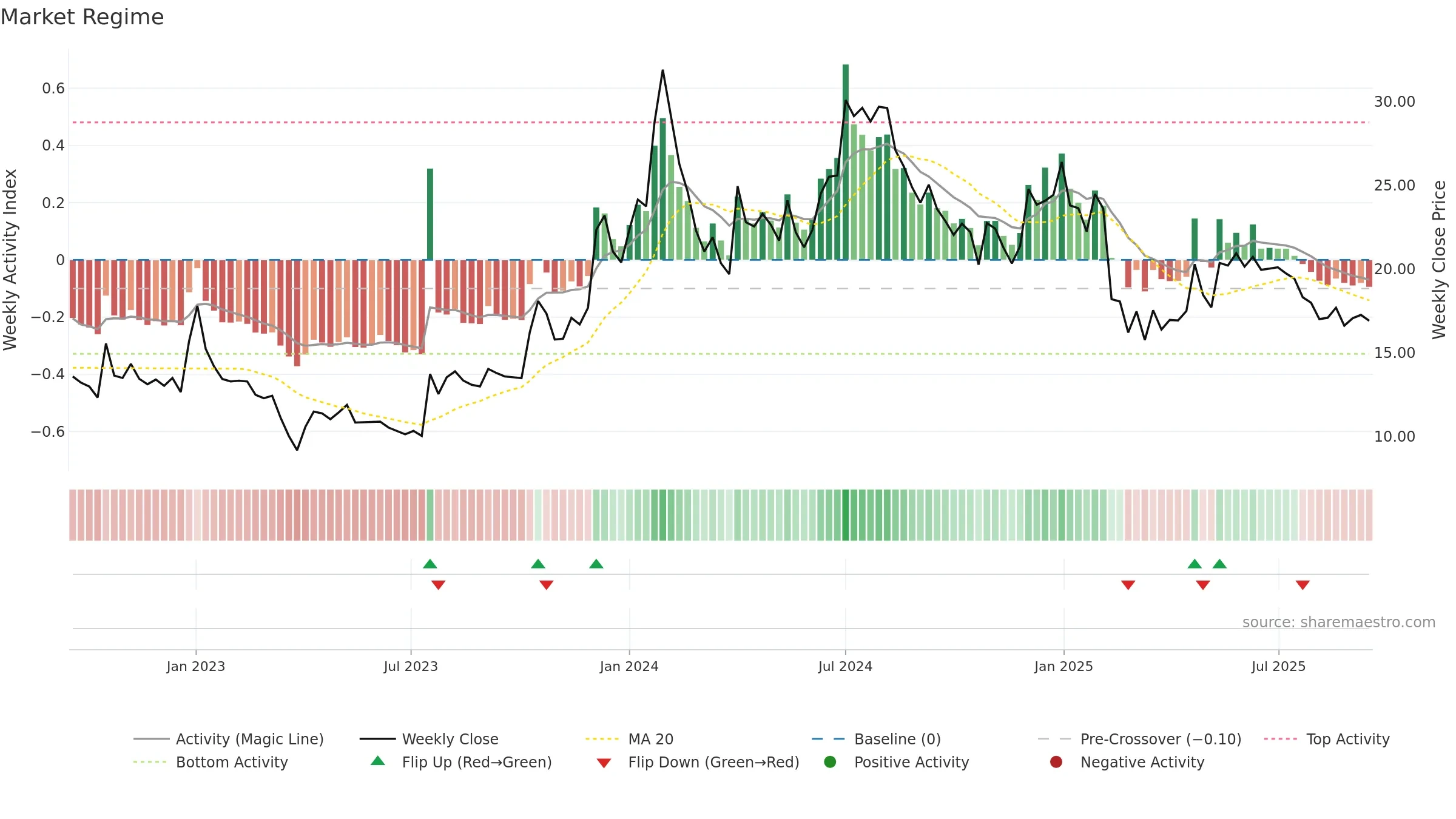The image size is (1456, 819).
Task: Click the Weekly Close price peak in early 2024
Action: click(x=662, y=71)
